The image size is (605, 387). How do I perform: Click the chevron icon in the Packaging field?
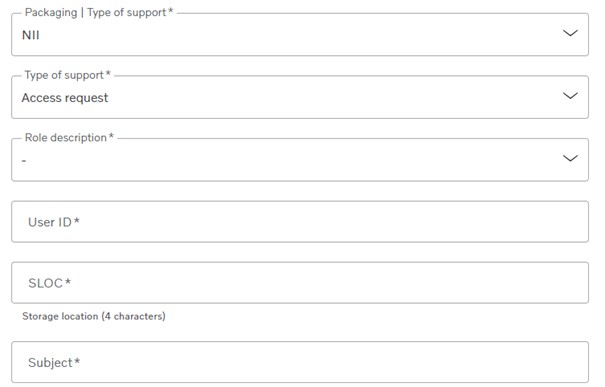pyautogui.click(x=570, y=33)
